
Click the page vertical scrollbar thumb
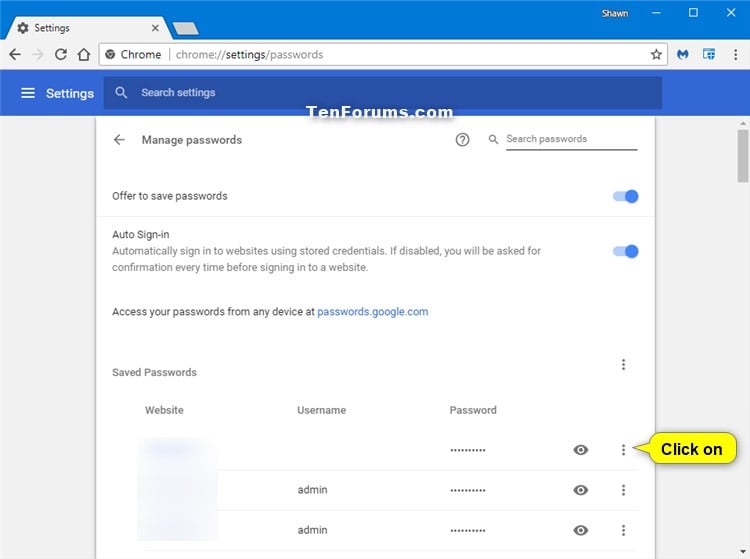(743, 155)
